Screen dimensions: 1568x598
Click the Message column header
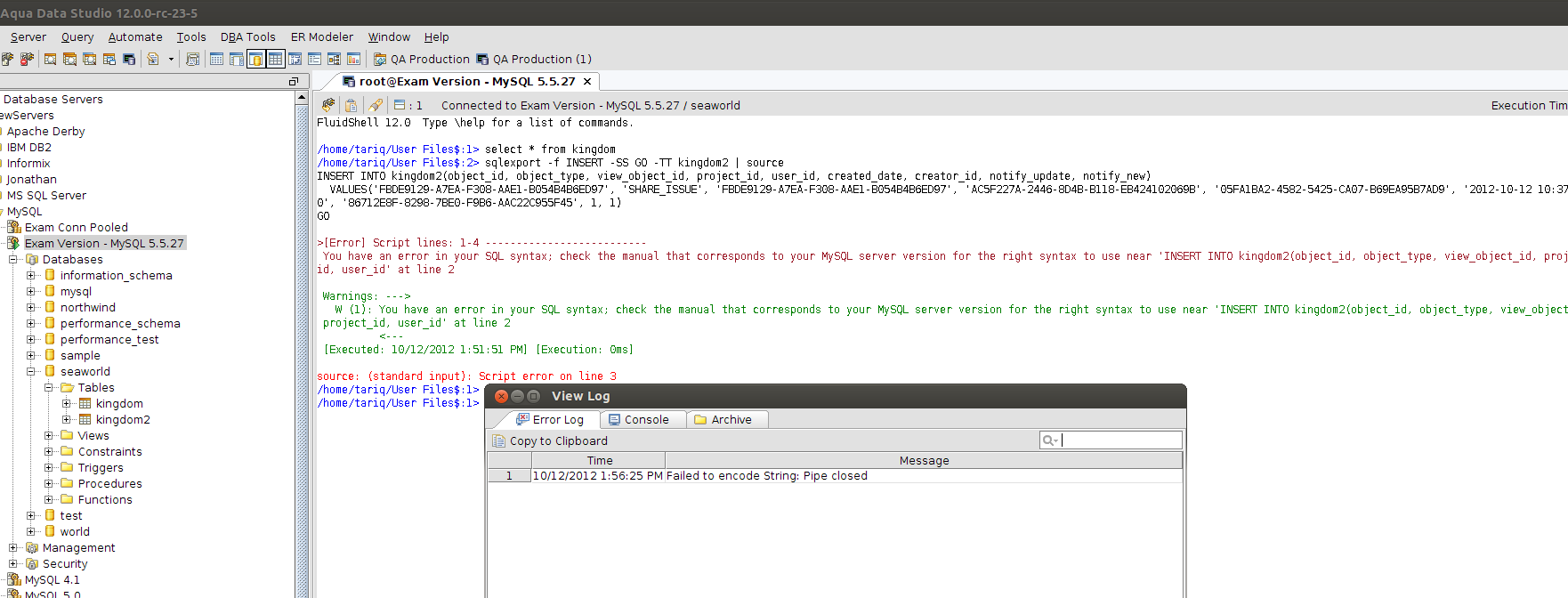click(x=924, y=460)
